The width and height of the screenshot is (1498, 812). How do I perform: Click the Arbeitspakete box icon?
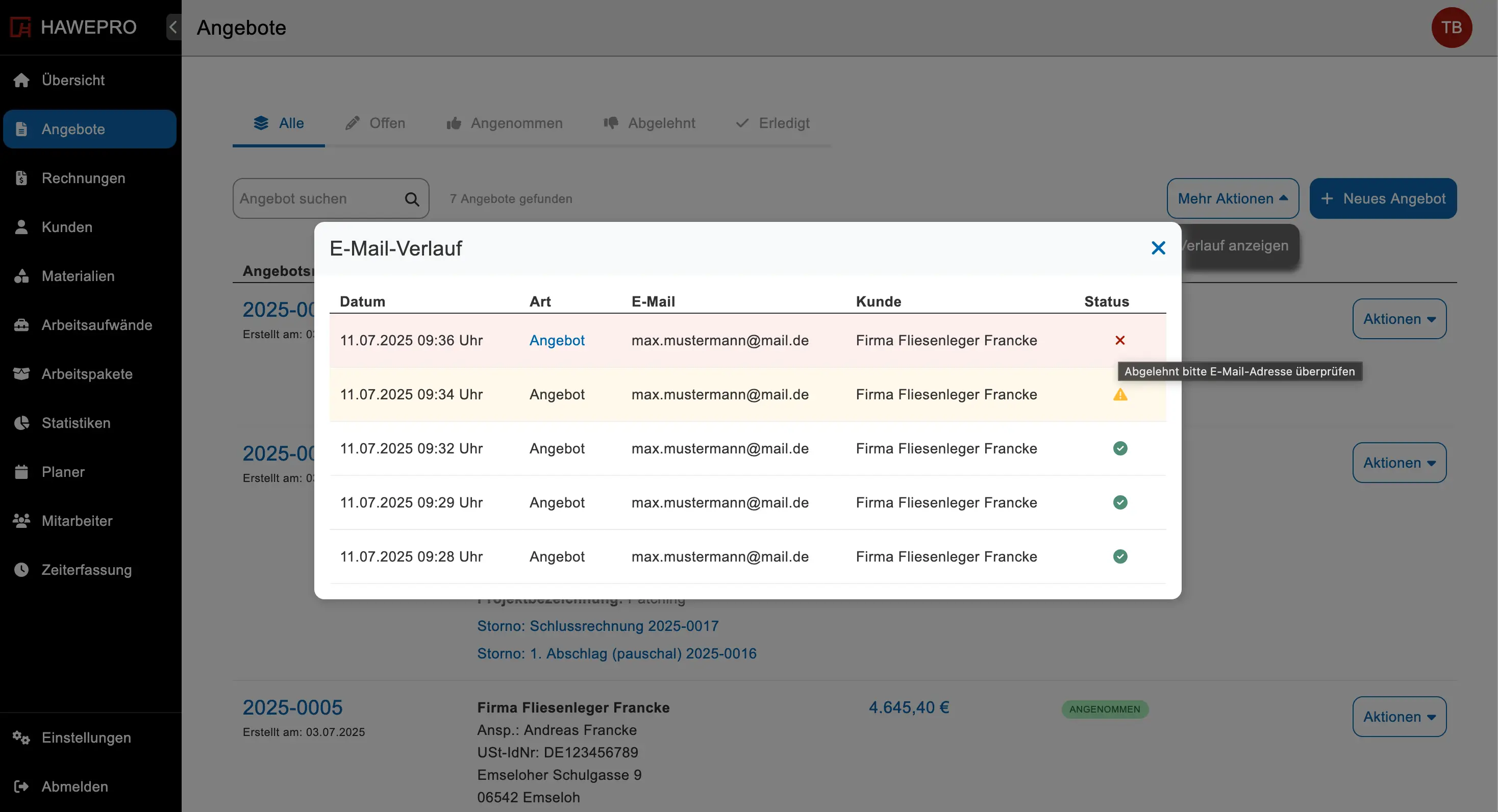[x=21, y=374]
